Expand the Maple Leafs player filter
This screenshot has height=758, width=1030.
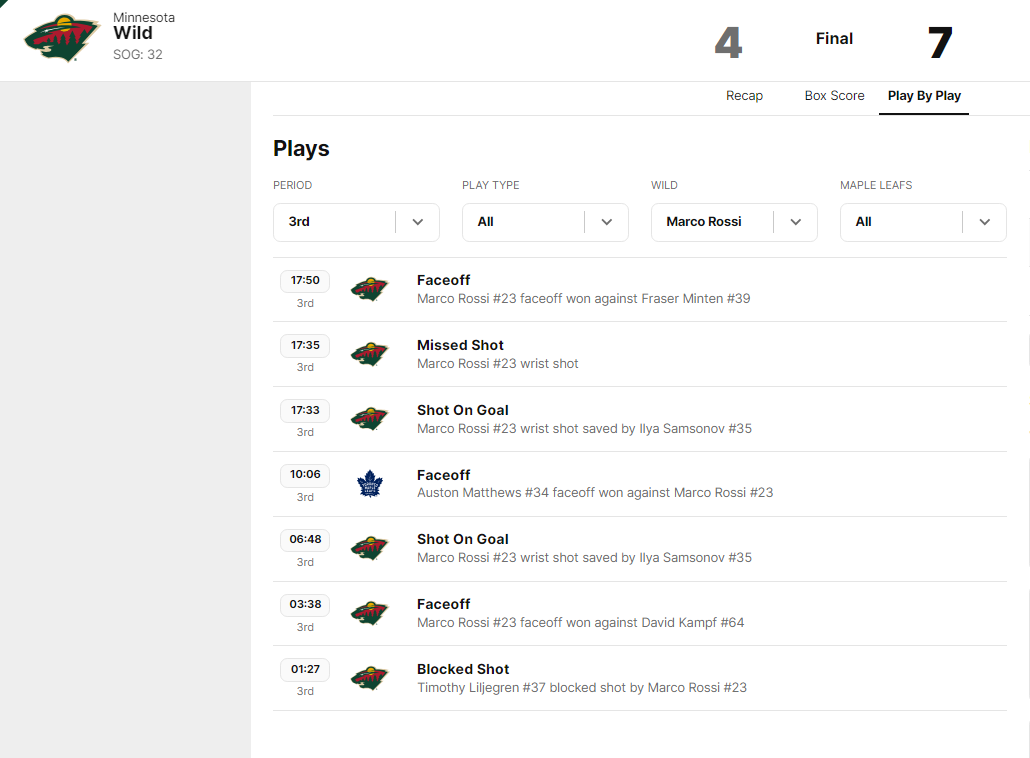922,222
